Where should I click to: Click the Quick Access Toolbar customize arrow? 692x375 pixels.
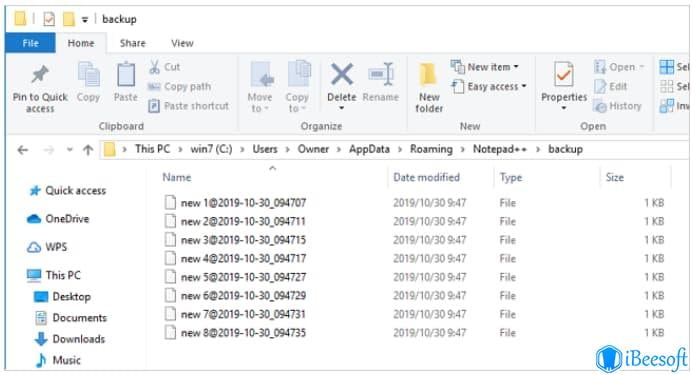coord(85,19)
